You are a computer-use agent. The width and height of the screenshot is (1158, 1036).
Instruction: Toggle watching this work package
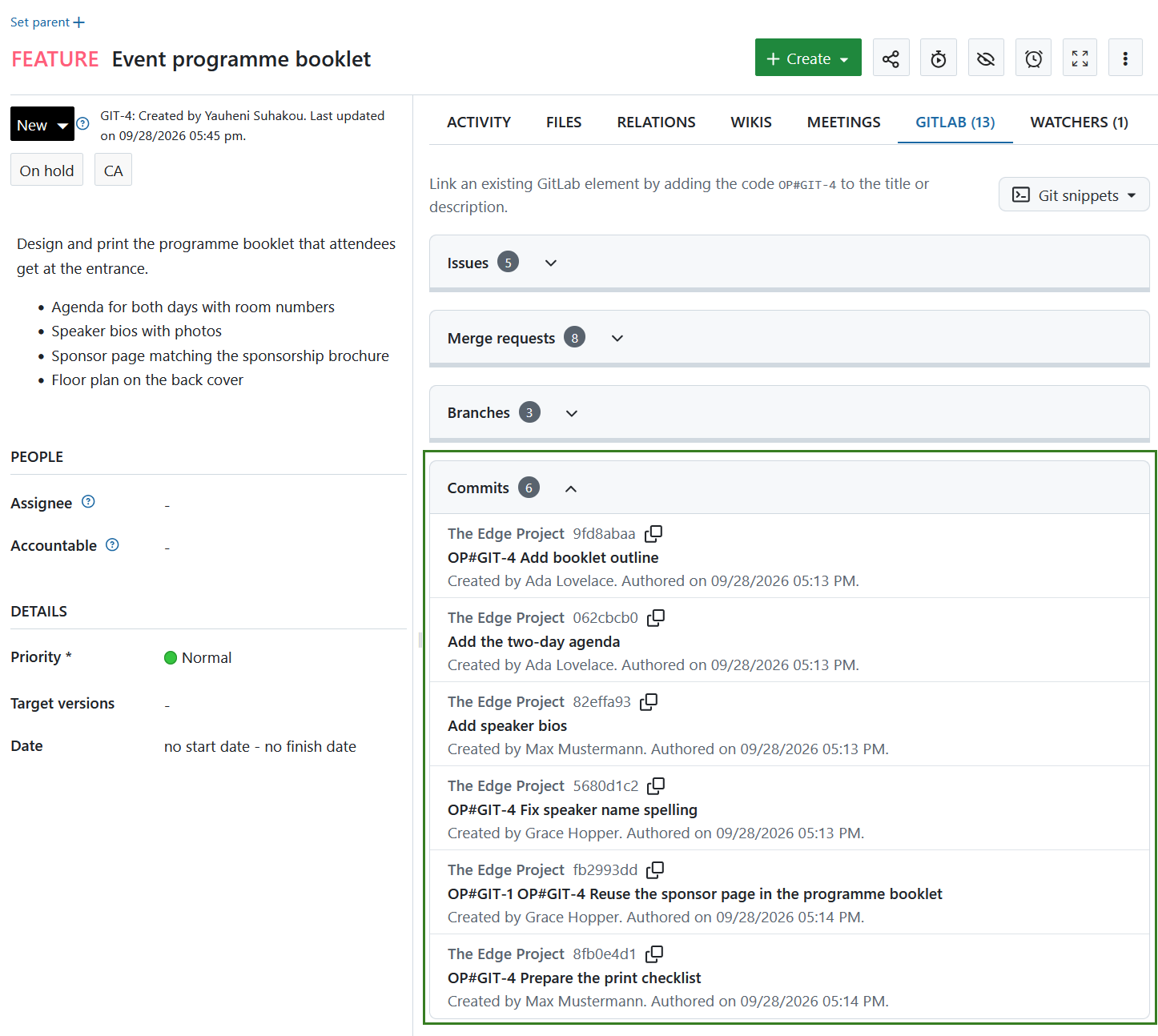(986, 58)
